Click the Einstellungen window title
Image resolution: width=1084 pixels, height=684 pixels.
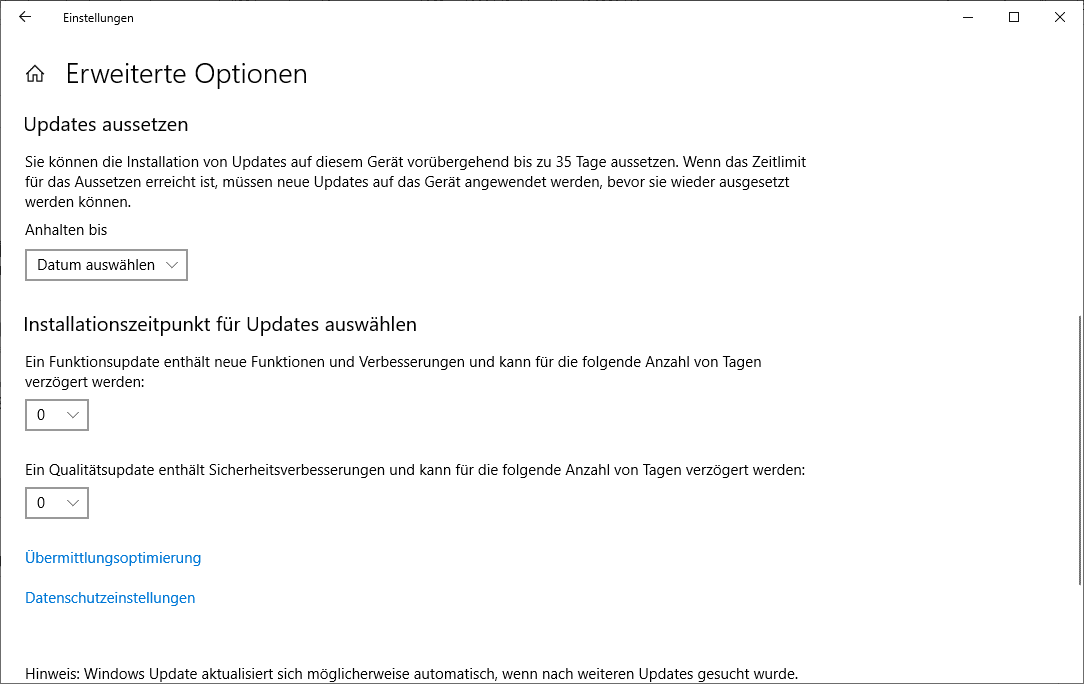(98, 18)
